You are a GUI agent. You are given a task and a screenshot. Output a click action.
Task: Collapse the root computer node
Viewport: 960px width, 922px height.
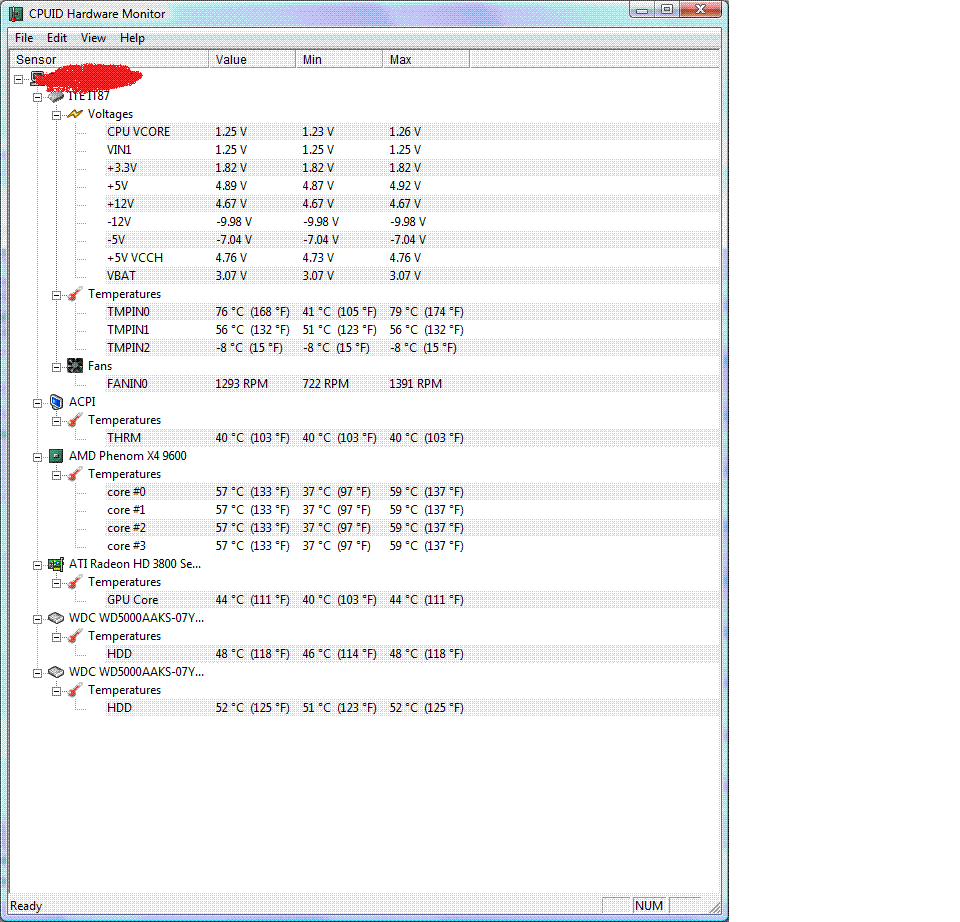[18, 79]
